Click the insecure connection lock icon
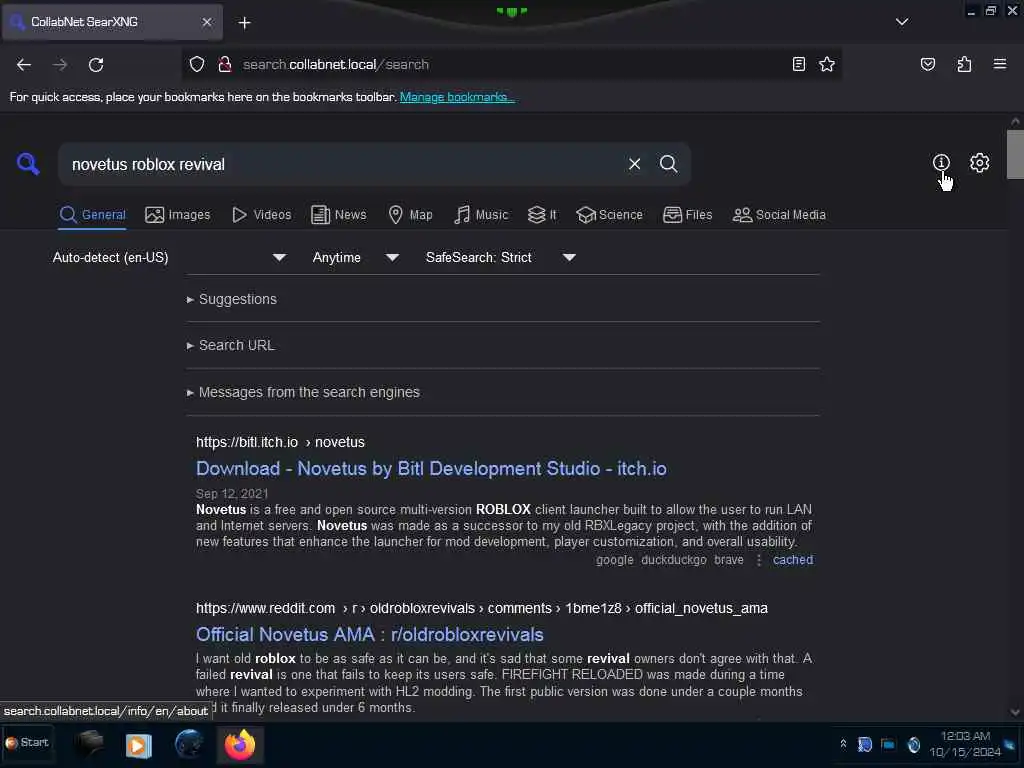The height and width of the screenshot is (768, 1024). 225,64
